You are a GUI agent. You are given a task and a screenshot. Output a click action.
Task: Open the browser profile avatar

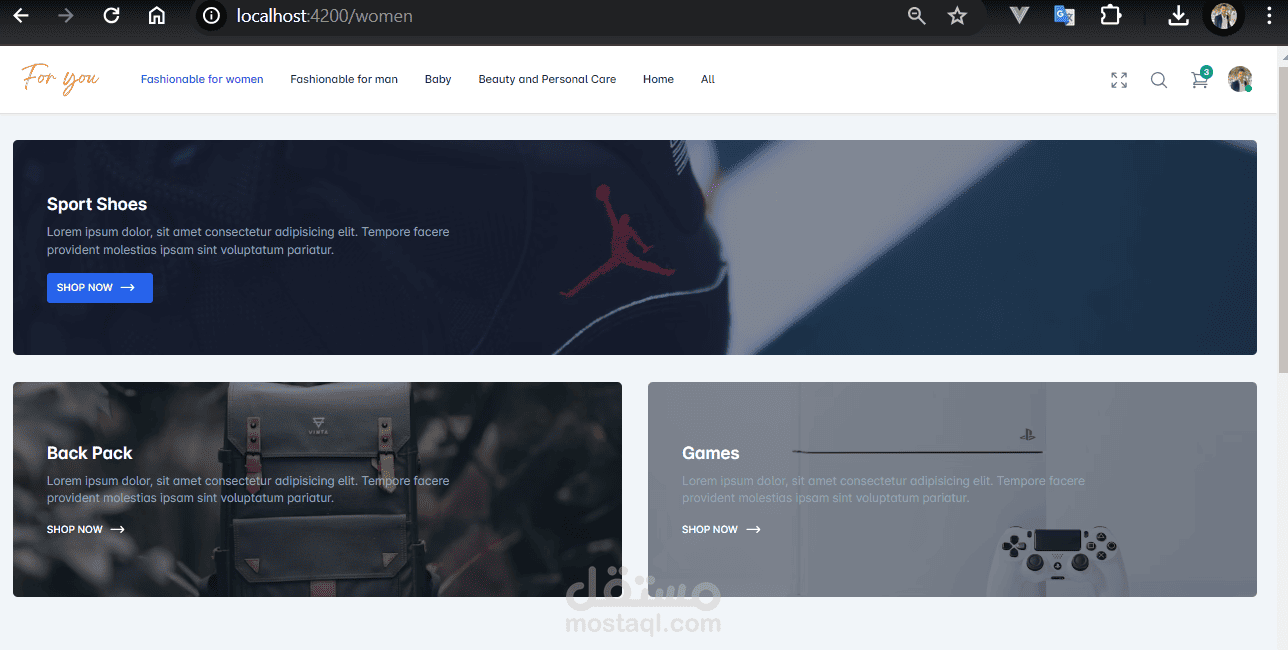pos(1223,16)
